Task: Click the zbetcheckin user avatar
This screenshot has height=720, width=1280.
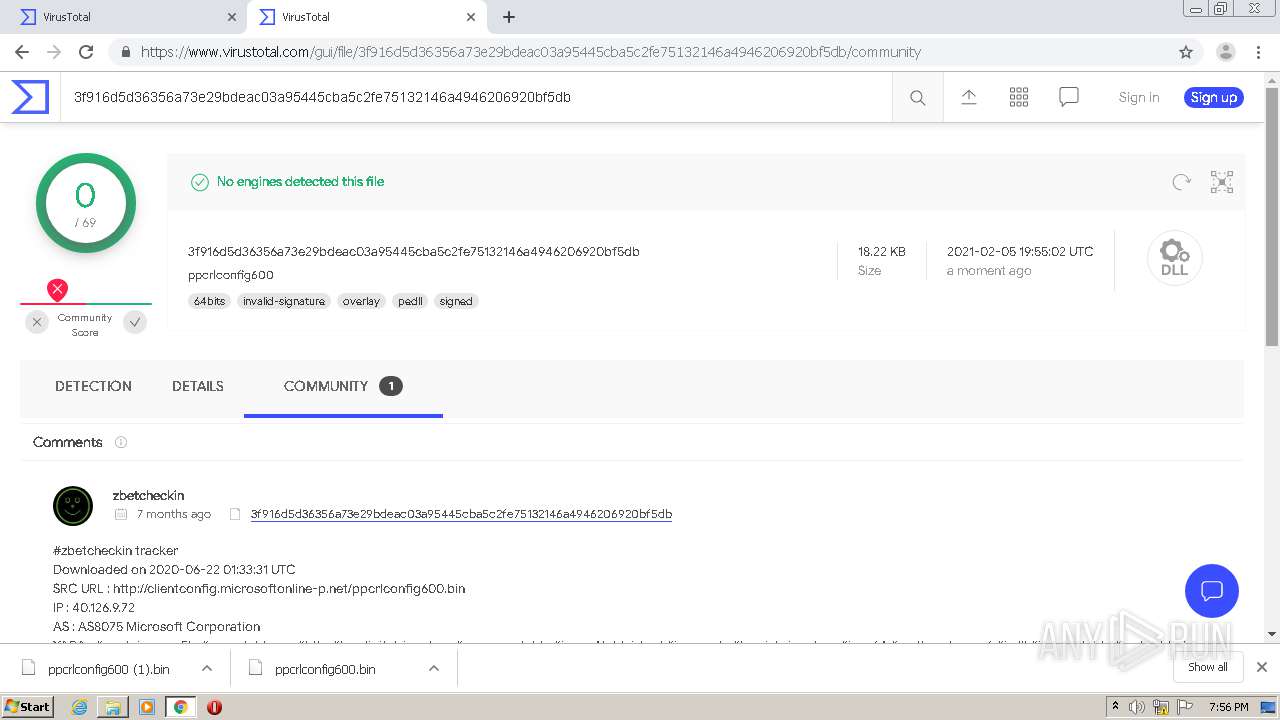Action: tap(73, 505)
